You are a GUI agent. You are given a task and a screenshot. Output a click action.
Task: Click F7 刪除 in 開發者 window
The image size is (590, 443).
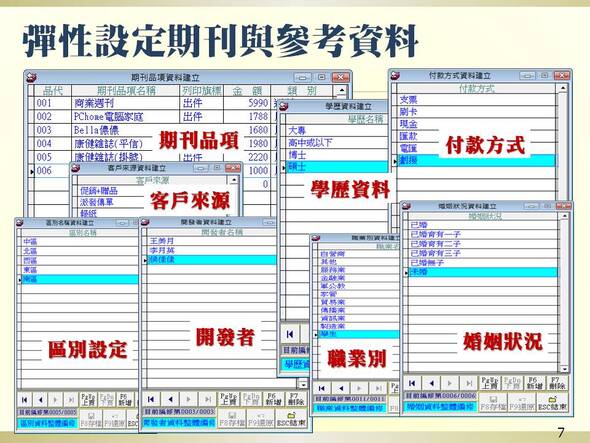pos(296,399)
